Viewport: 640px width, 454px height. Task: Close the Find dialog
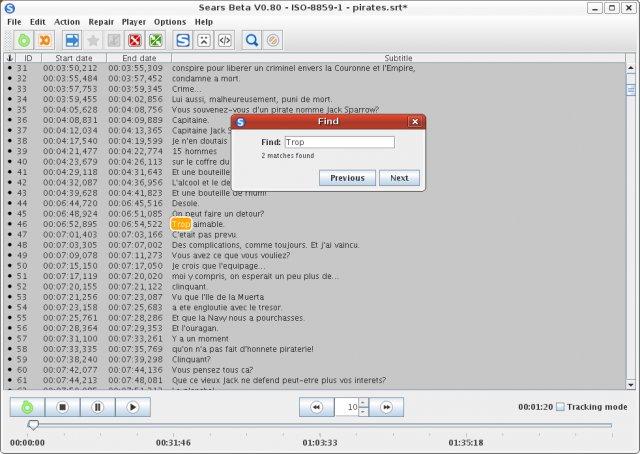coord(415,122)
